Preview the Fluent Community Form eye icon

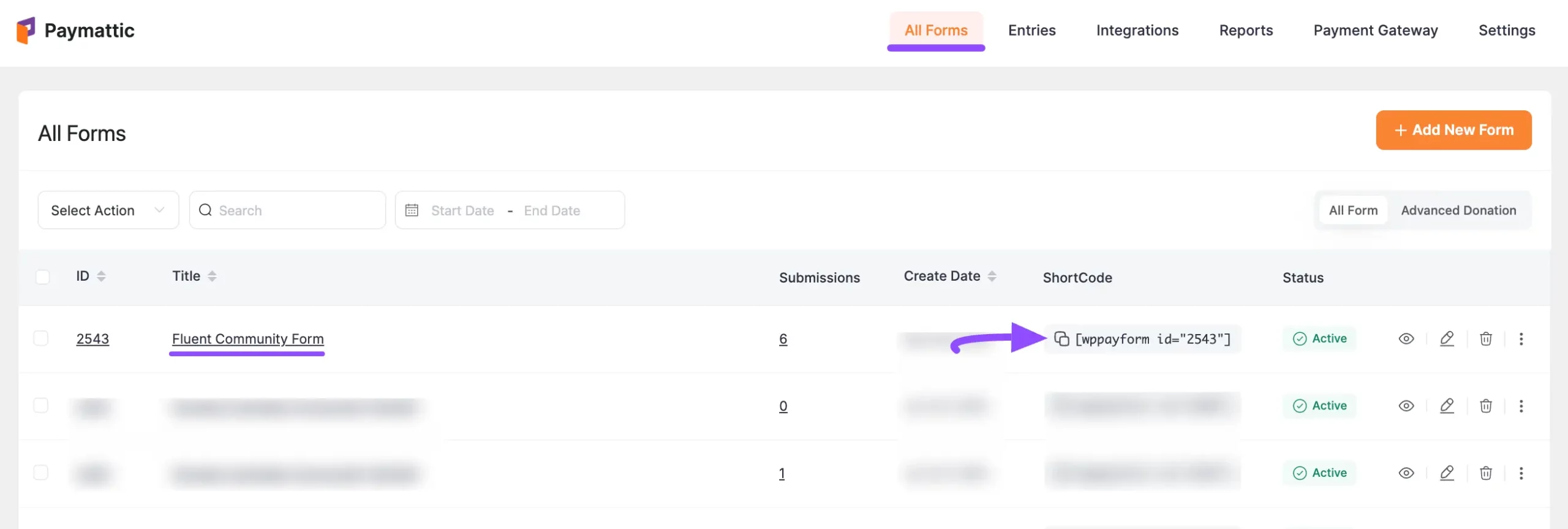click(x=1406, y=338)
